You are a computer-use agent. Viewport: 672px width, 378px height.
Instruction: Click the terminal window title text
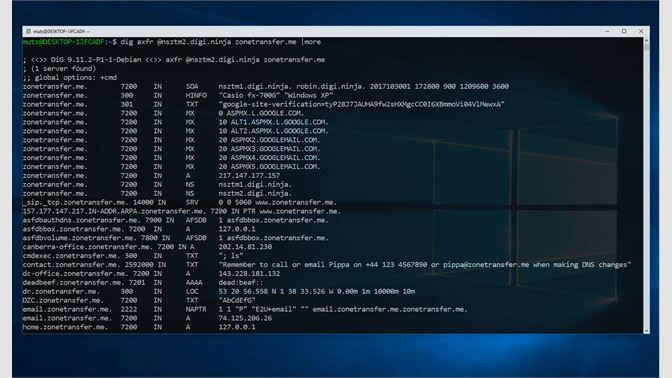click(61, 31)
